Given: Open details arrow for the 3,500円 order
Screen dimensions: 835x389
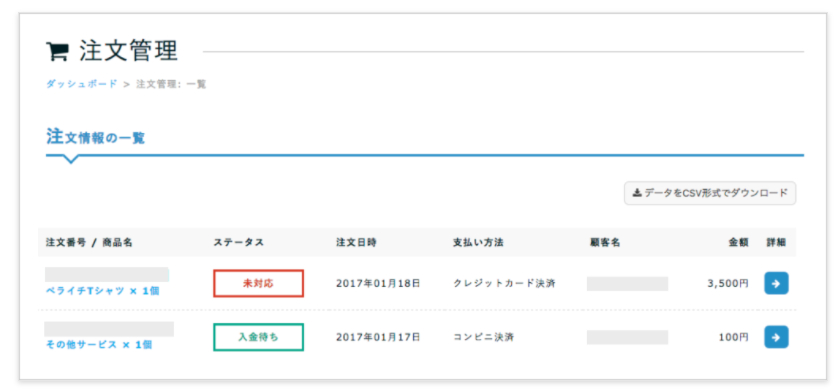Looking at the screenshot, I should coord(776,283).
